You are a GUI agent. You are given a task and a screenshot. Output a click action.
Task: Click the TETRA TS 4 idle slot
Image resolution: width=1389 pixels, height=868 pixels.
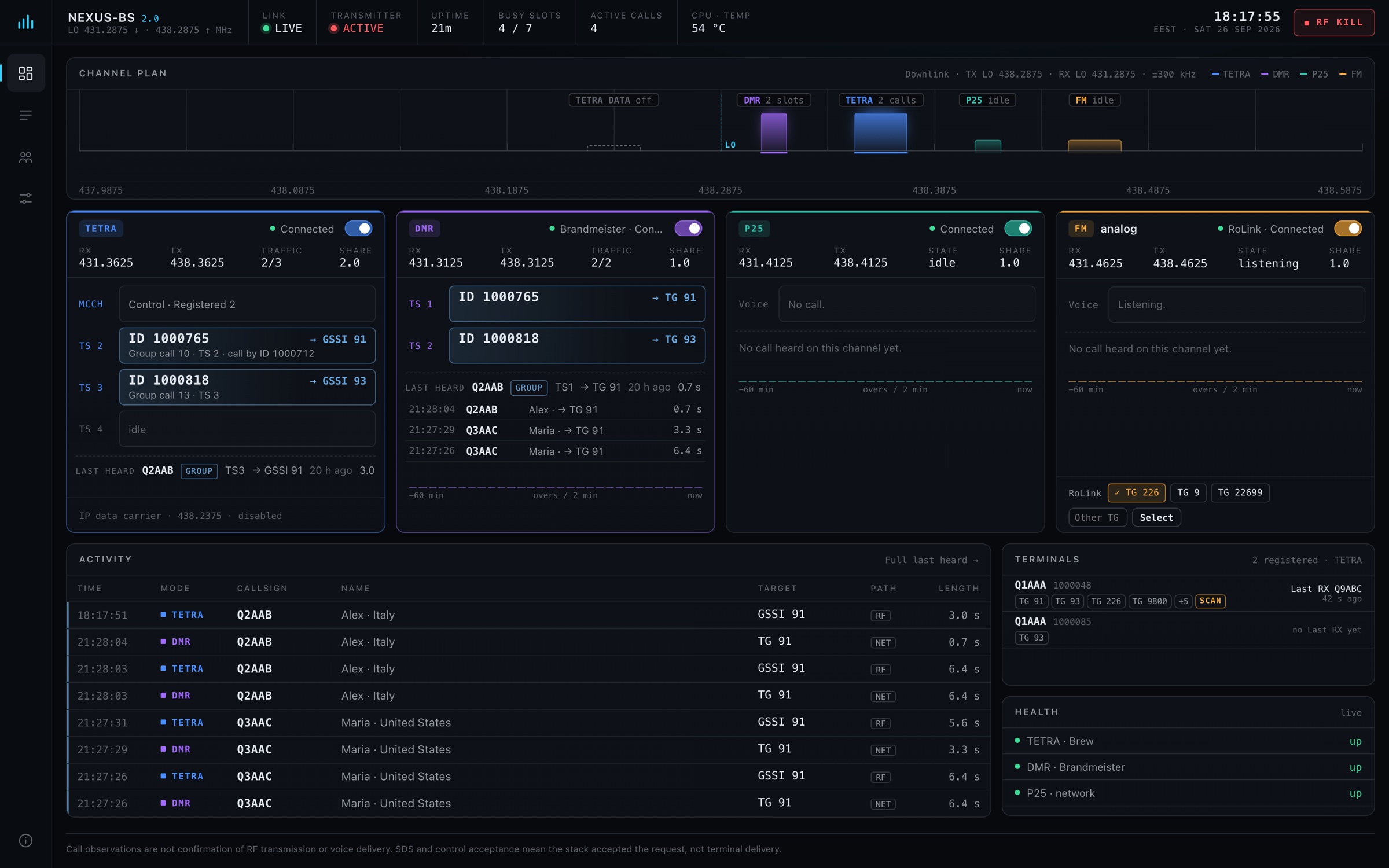pos(247,429)
